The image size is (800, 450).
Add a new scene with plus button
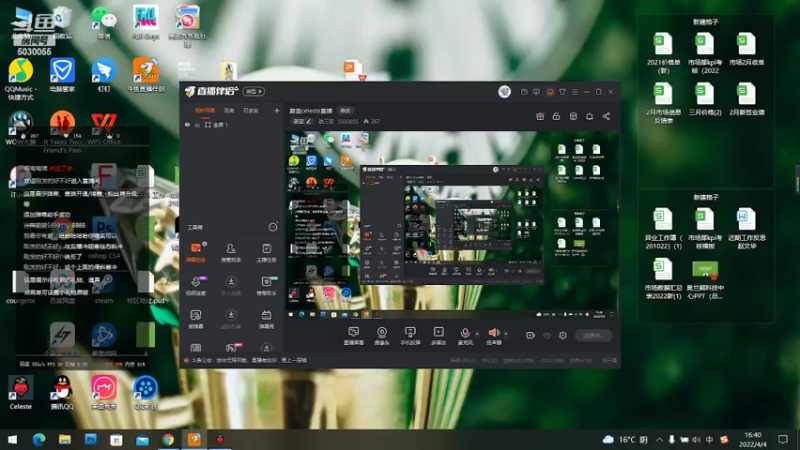(x=277, y=110)
